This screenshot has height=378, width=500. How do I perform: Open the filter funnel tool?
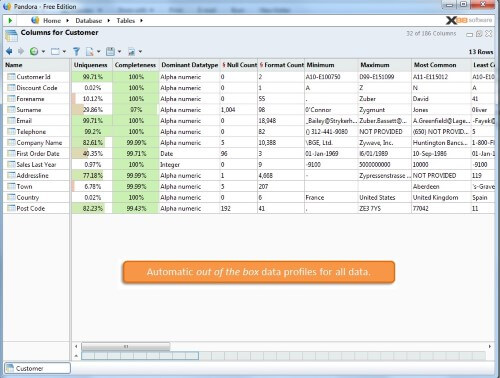click(x=77, y=51)
